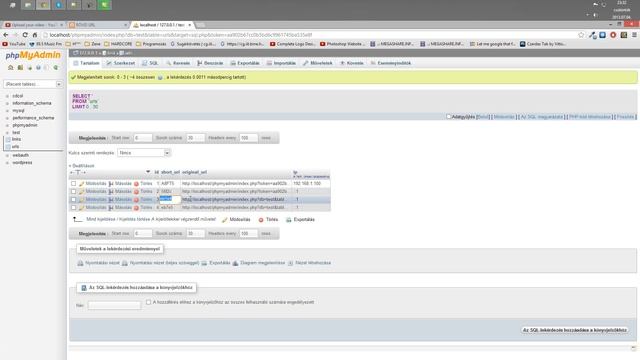The image size is (640, 360).
Task: Open the Recent tables dropdown
Action: click(x=33, y=84)
